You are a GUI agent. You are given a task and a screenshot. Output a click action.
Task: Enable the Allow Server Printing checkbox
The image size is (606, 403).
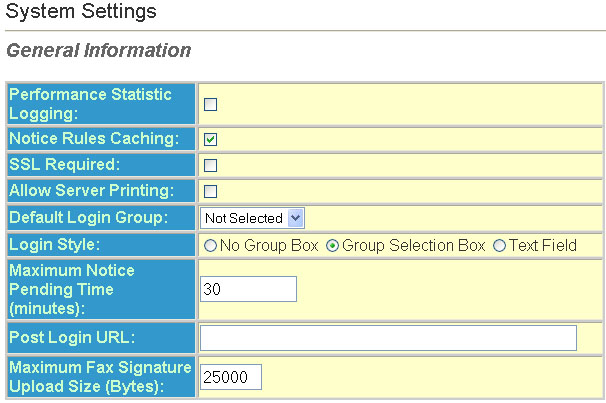coord(210,191)
